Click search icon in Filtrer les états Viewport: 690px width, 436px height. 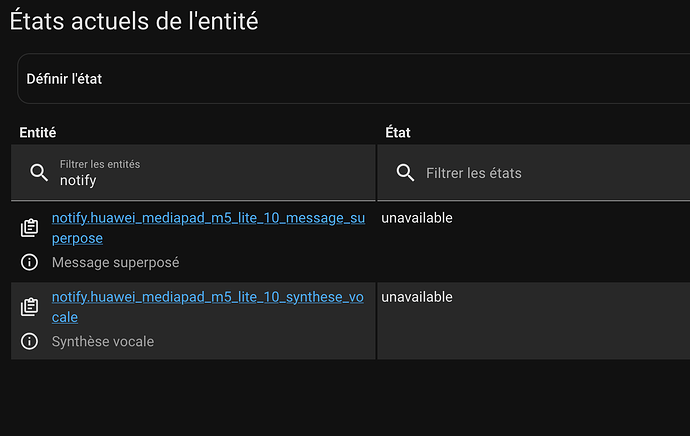click(x=405, y=173)
